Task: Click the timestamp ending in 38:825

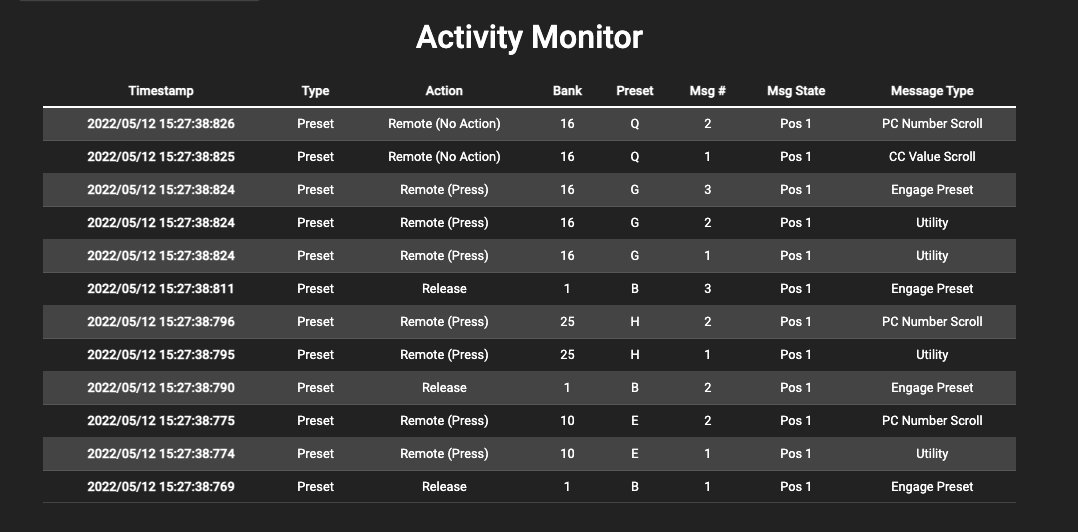Action: pyautogui.click(x=161, y=157)
